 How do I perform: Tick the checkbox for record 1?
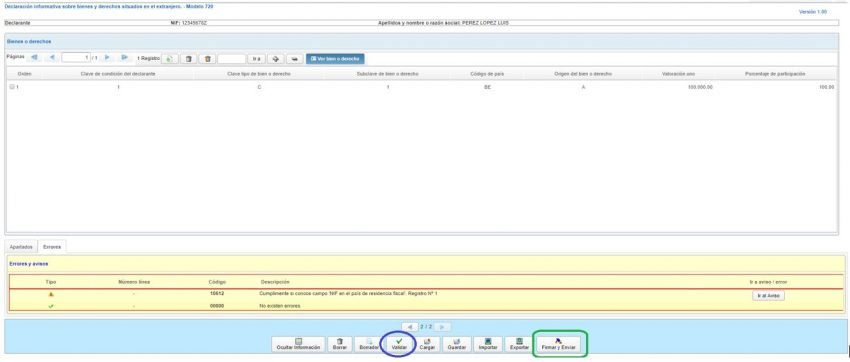pyautogui.click(x=12, y=87)
